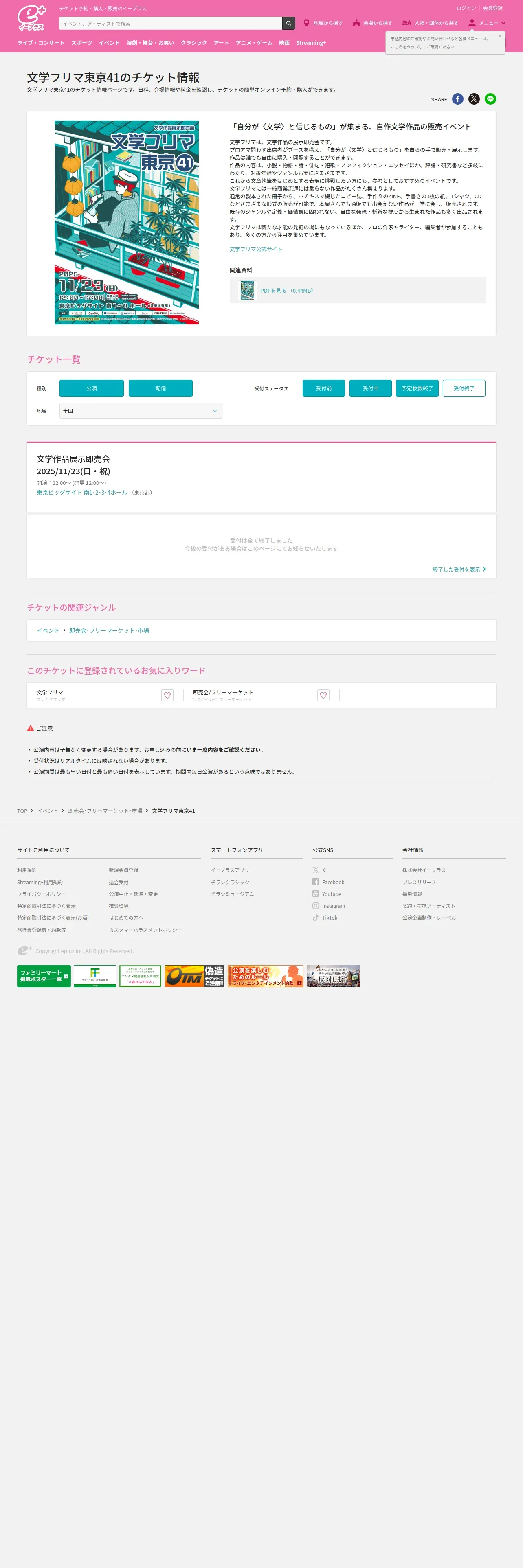
Task: Toggle the 予定枚数終了 status filter
Action: coord(417,388)
